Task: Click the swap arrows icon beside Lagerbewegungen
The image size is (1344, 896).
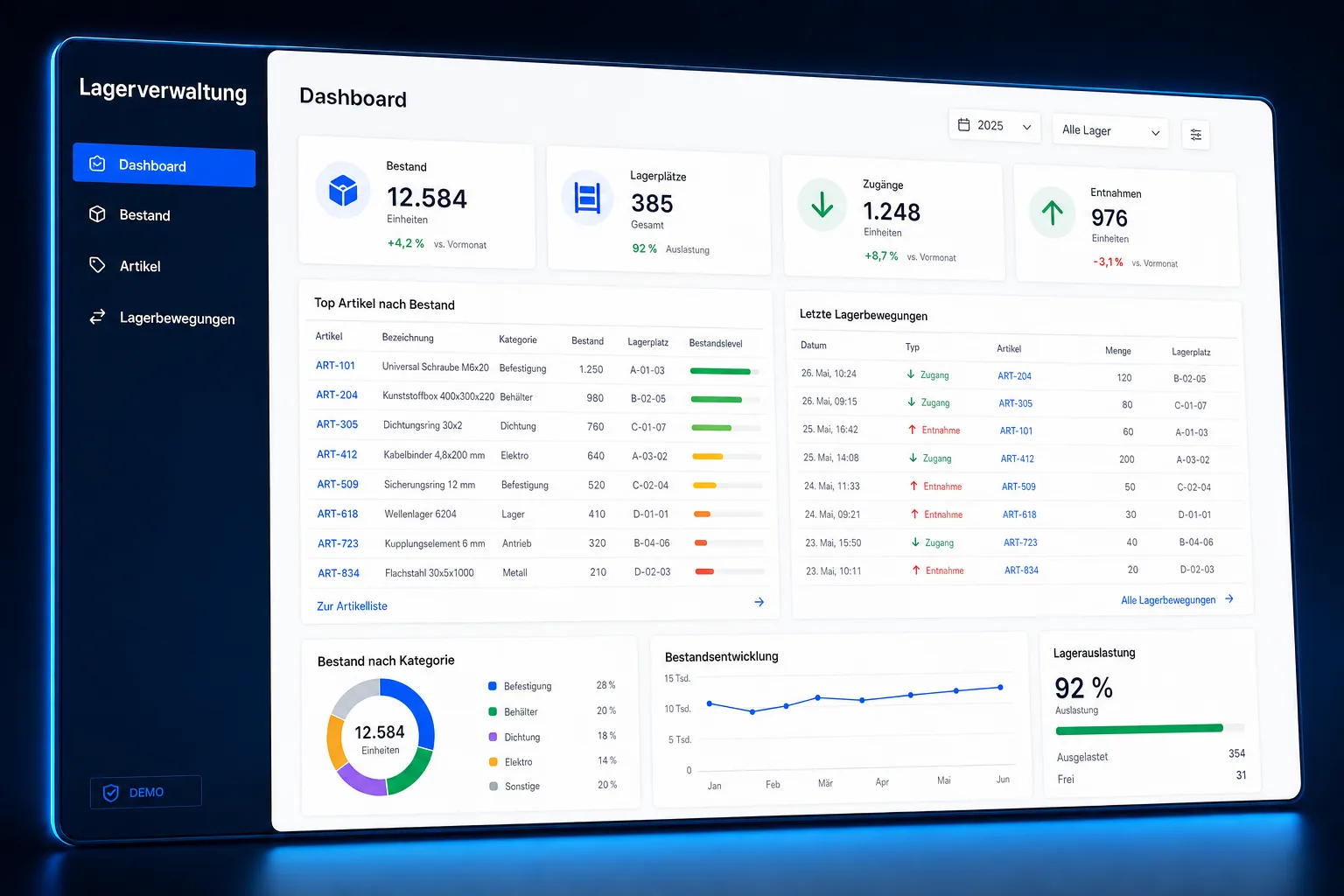Action: point(97,317)
